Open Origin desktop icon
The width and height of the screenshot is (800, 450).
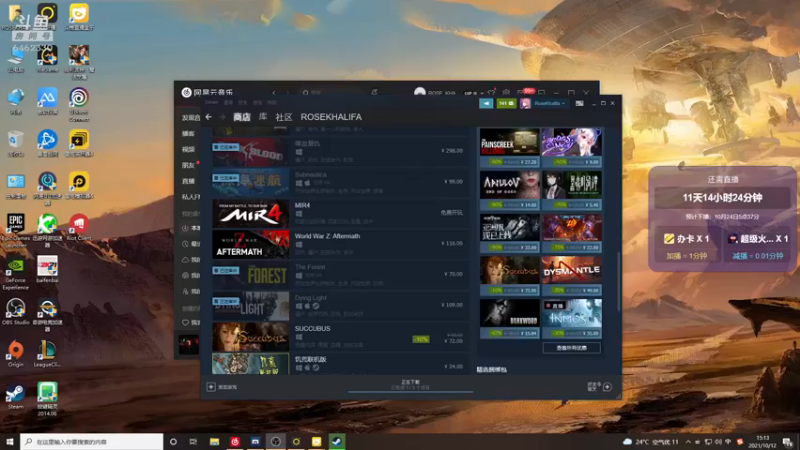click(15, 354)
